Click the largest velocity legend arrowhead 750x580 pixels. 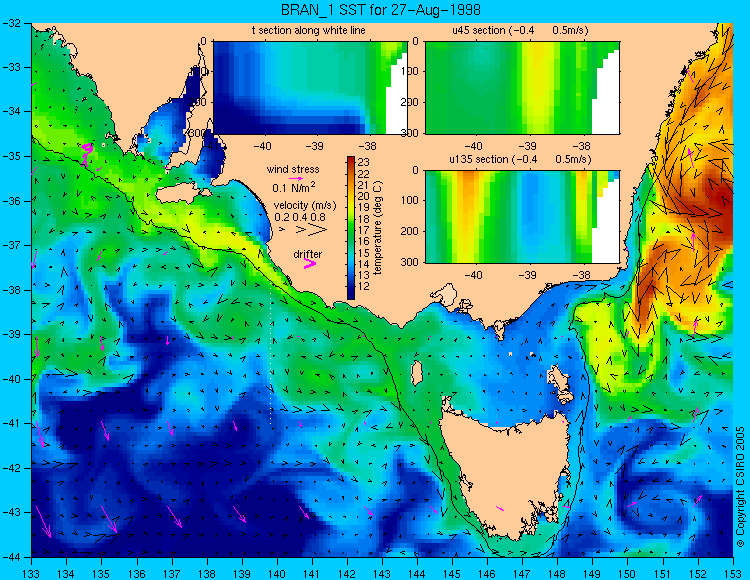pyautogui.click(x=318, y=230)
